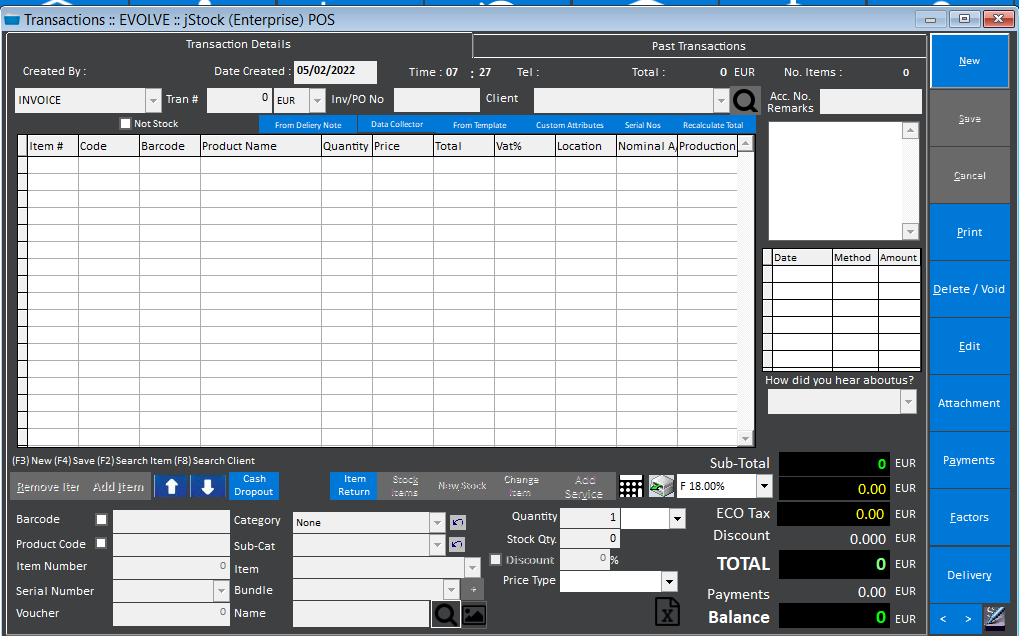The image size is (1019, 636).
Task: Click the Date Created input field
Action: coord(334,72)
